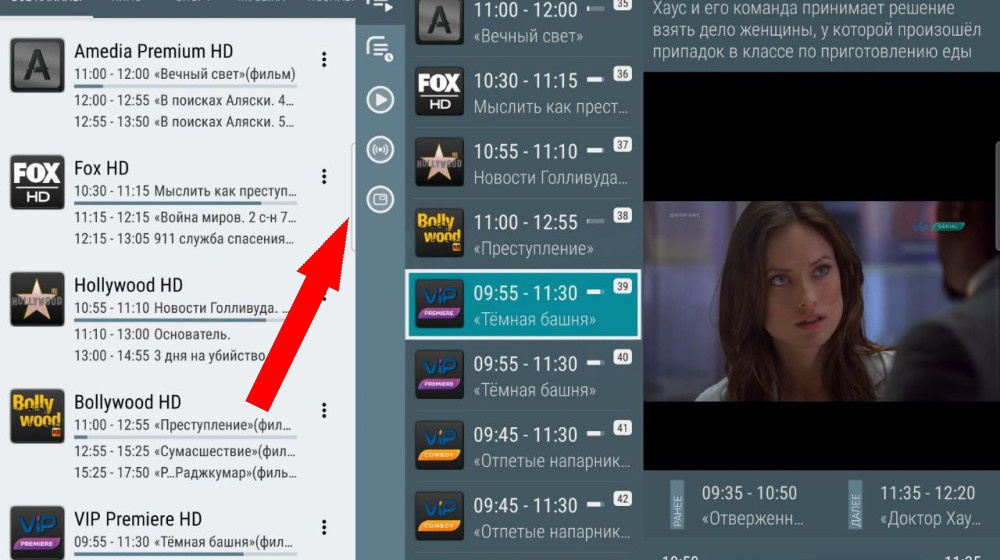Select channel 42 VIP Comedy logo
Image resolution: width=1000 pixels, height=560 pixels.
439,516
